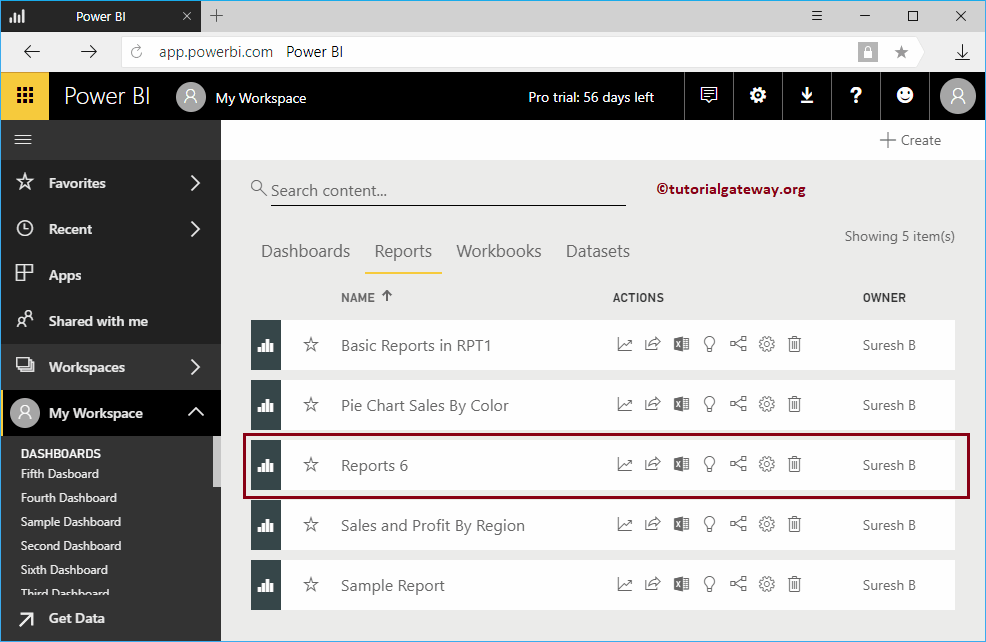
Task: Open a new browser tab
Action: [x=216, y=16]
